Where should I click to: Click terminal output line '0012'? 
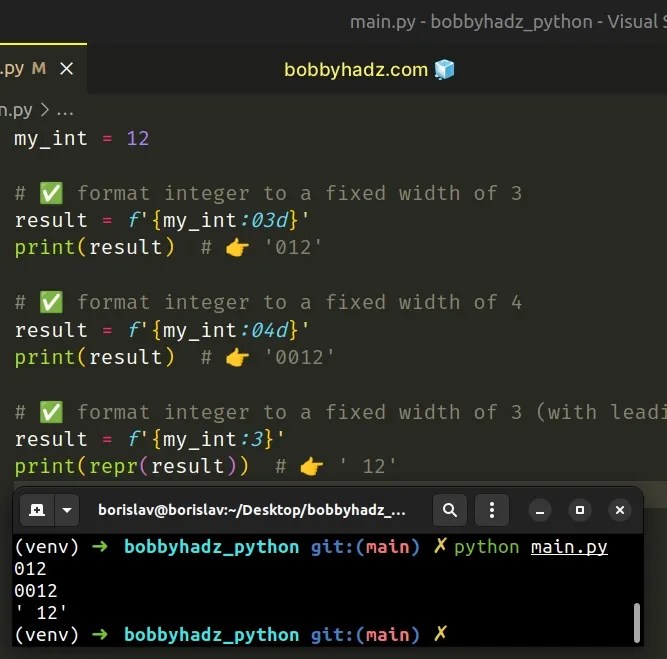coord(36,591)
